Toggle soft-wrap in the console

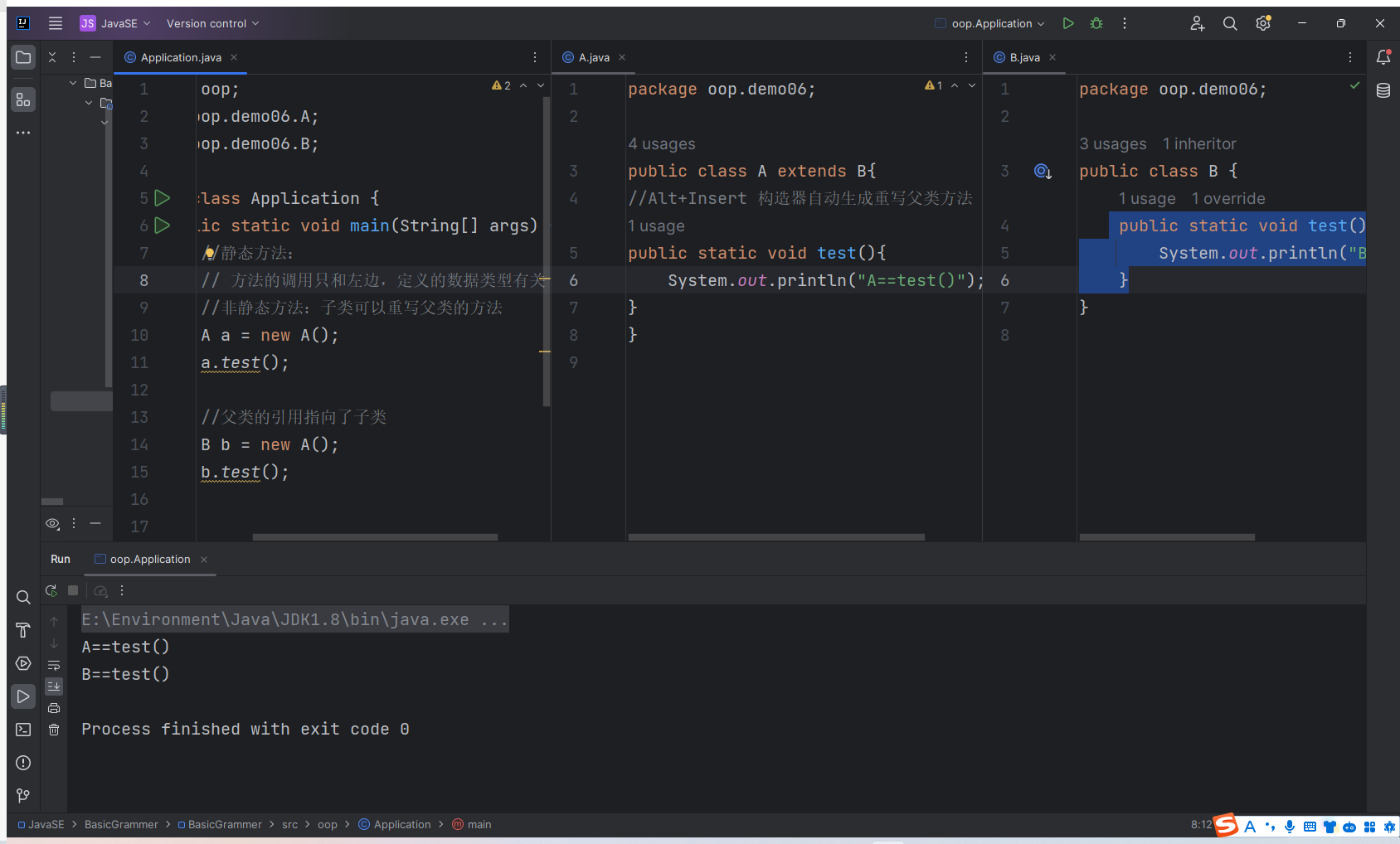pos(54,665)
